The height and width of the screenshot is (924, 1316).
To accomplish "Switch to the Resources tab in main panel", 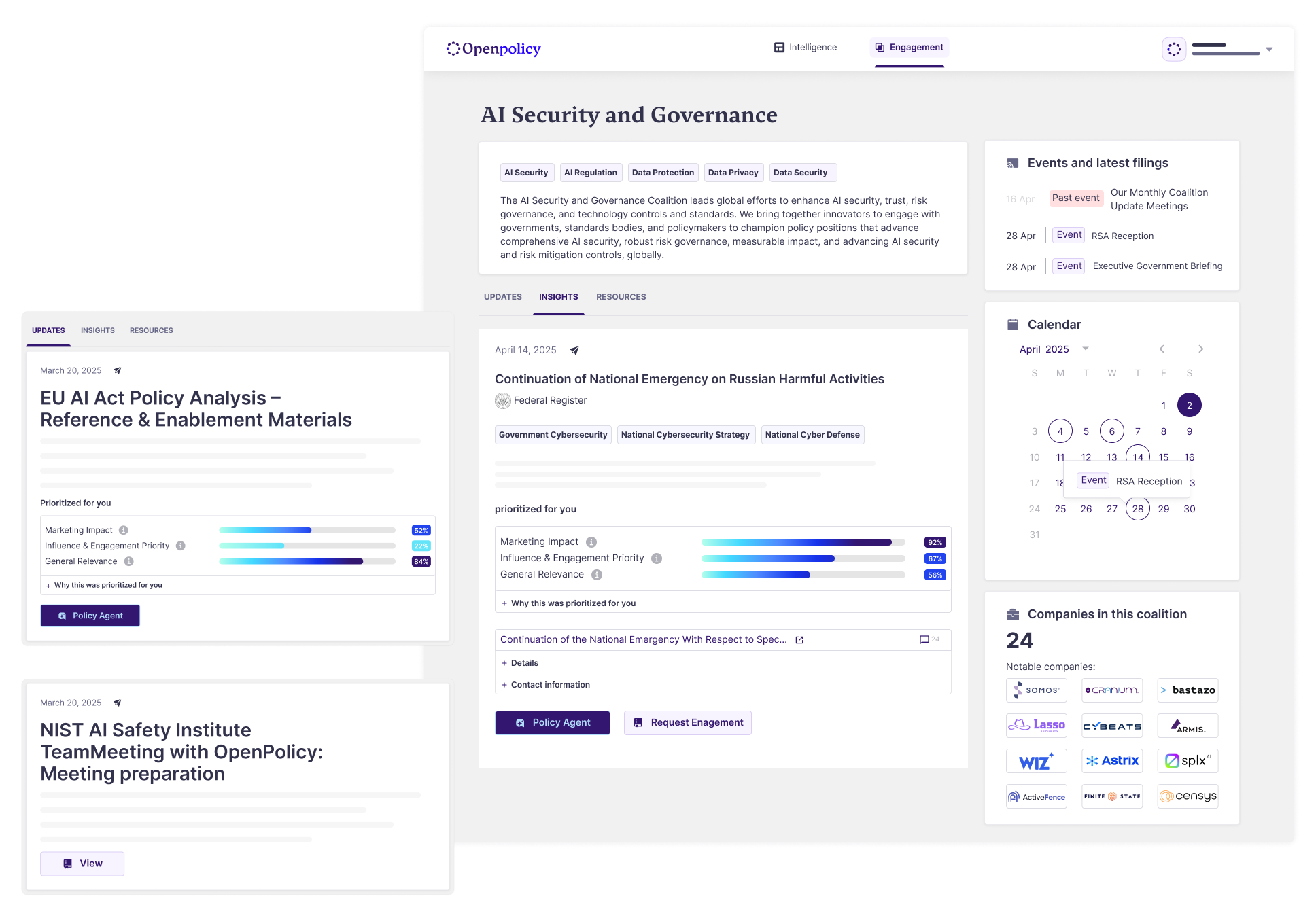I will pos(621,297).
